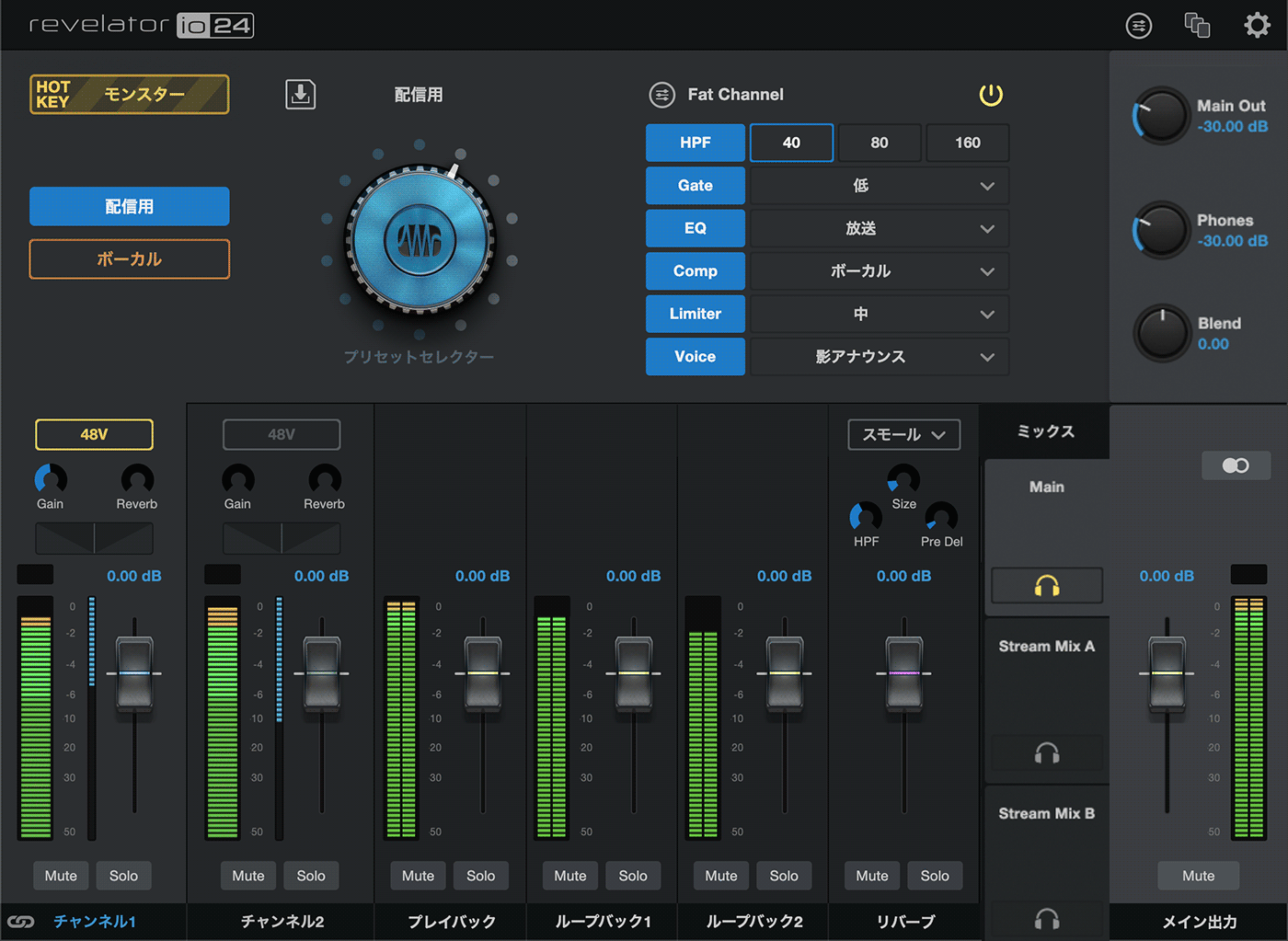Screen dimensions: 1288x941
Task: Flip the toggle switch above the main output
Action: [1236, 465]
